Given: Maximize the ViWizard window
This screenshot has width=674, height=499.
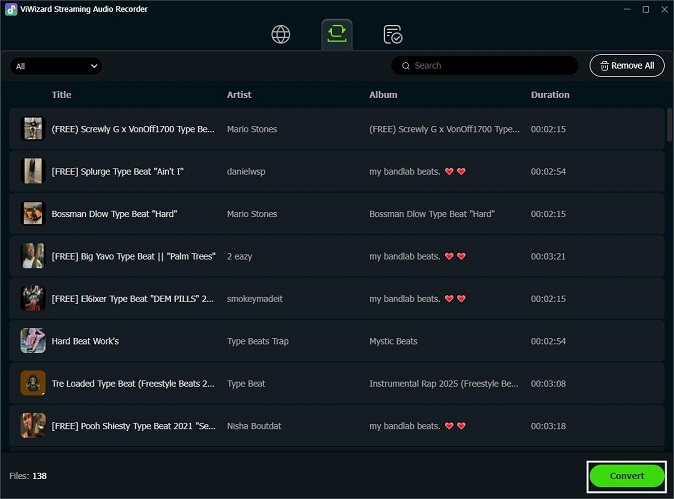Looking at the screenshot, I should (x=646, y=9).
